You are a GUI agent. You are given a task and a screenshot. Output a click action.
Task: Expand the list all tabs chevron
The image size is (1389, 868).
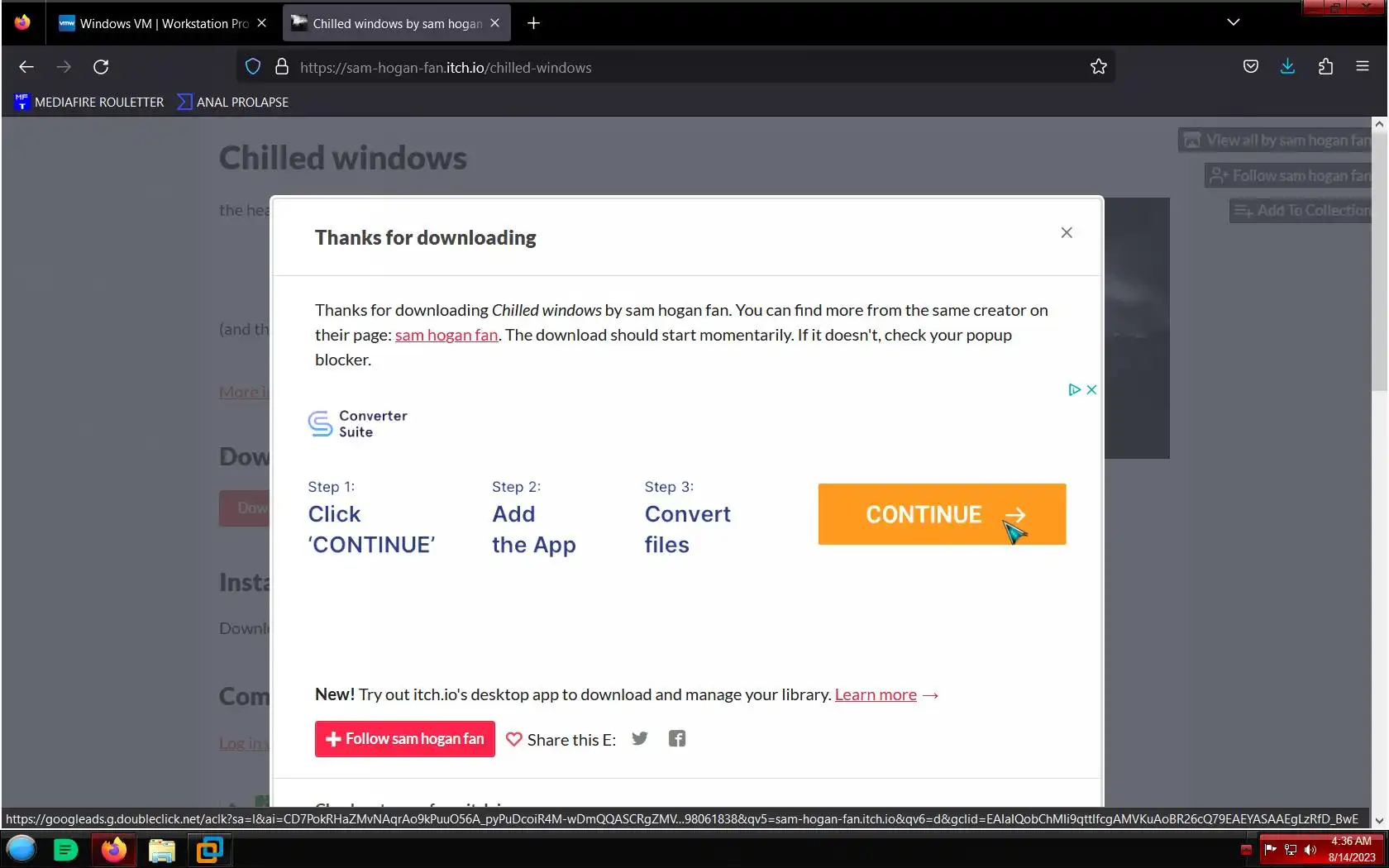click(1234, 22)
